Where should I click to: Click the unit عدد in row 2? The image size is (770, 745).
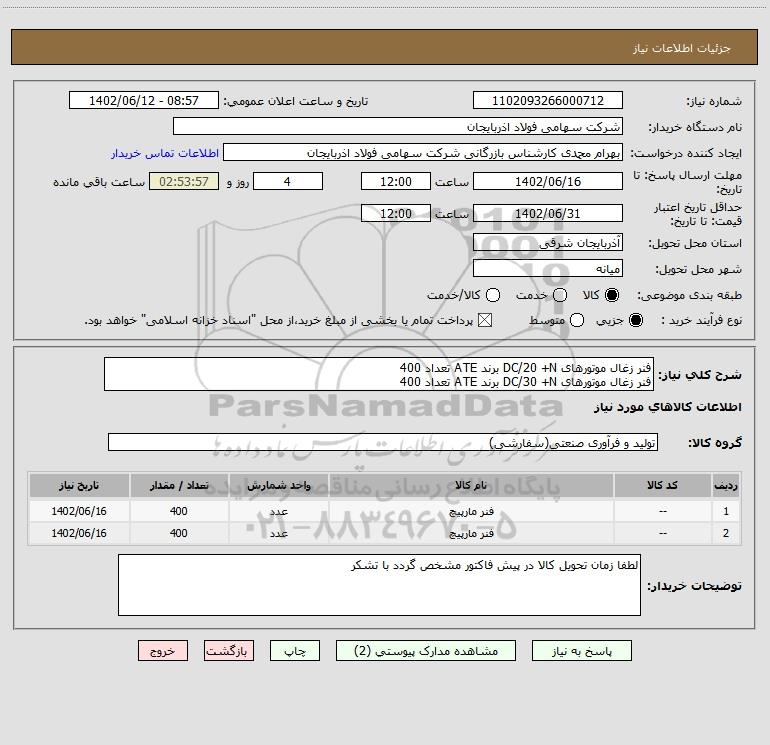(x=278, y=533)
